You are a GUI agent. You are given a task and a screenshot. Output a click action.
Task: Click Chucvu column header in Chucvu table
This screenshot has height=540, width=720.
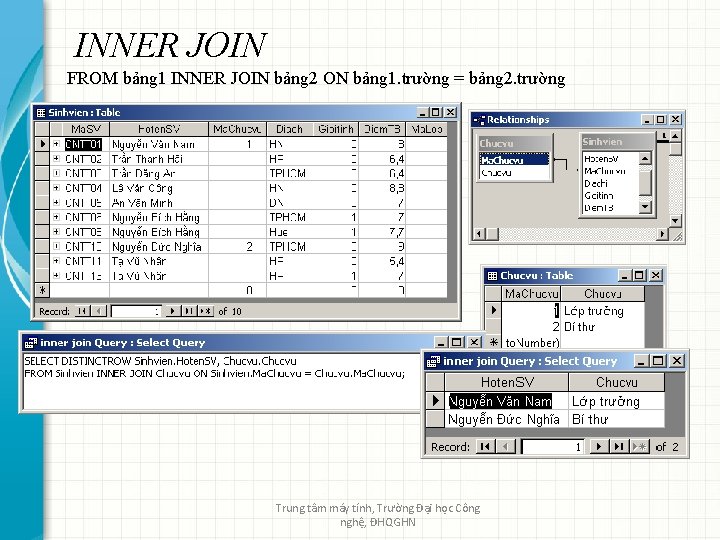pos(602,293)
